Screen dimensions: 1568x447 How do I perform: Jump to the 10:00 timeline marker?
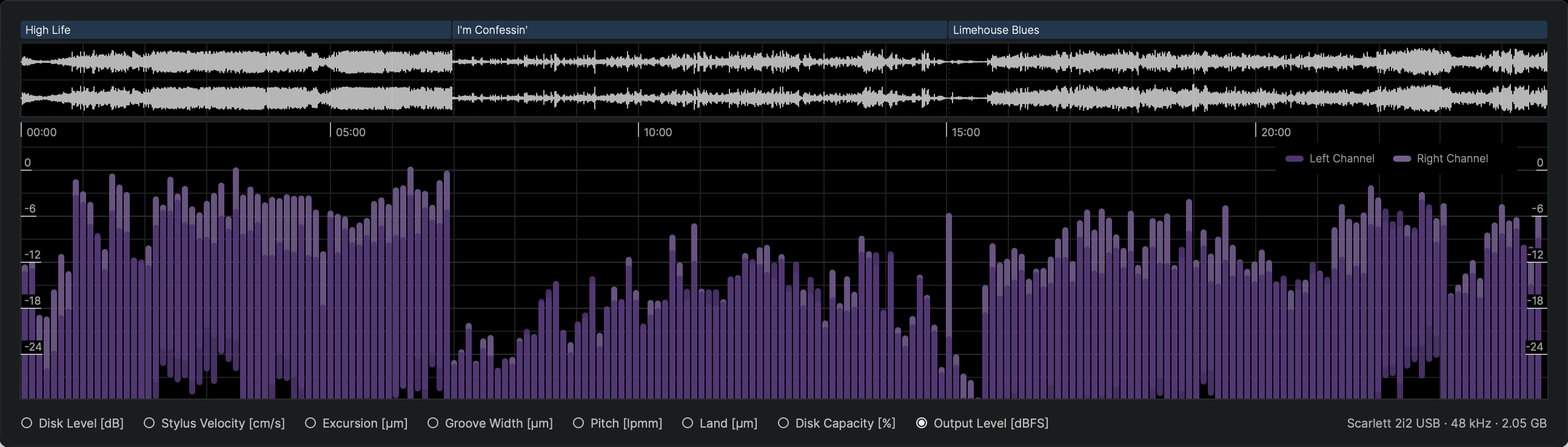[x=657, y=132]
